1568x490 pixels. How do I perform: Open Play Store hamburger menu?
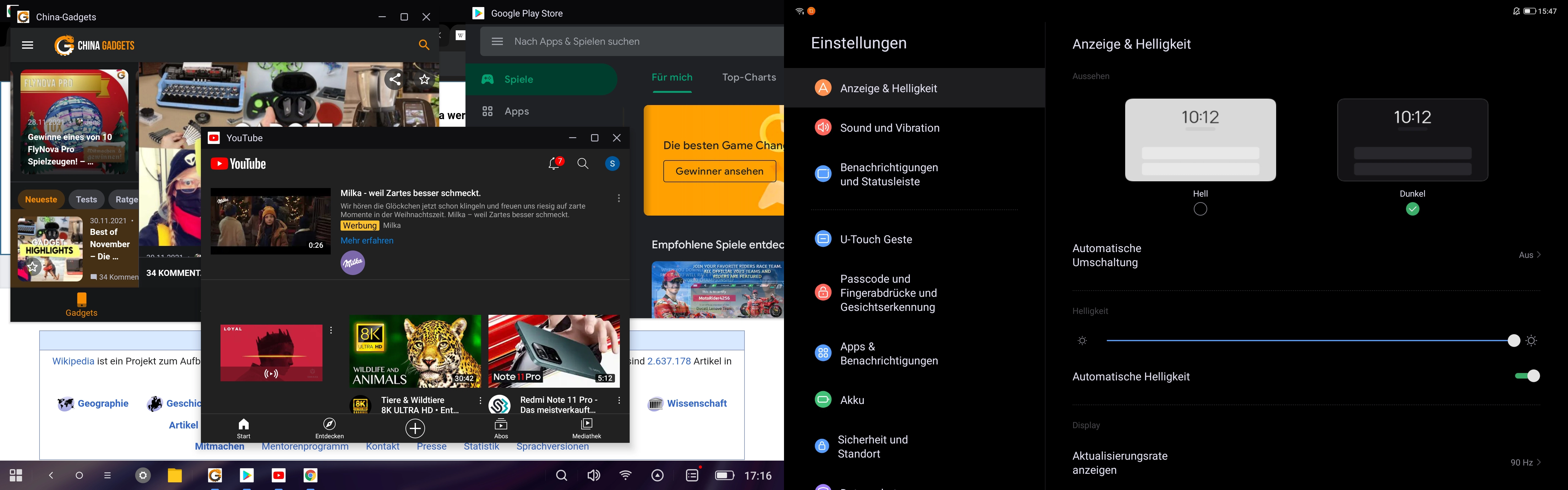497,41
